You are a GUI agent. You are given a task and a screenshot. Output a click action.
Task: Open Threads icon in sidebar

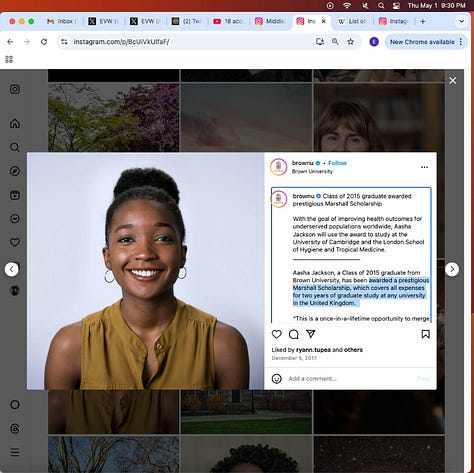[15, 428]
